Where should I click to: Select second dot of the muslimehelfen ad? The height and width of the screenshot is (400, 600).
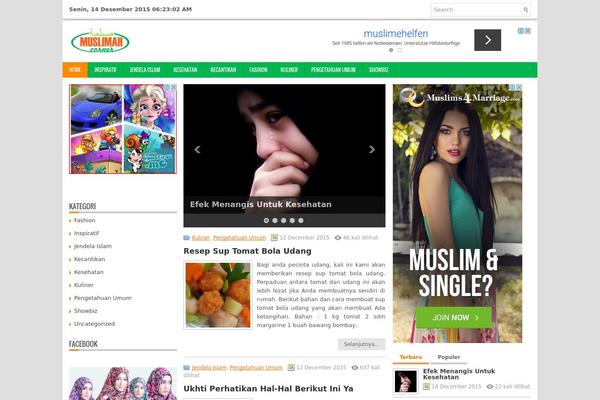400,50
